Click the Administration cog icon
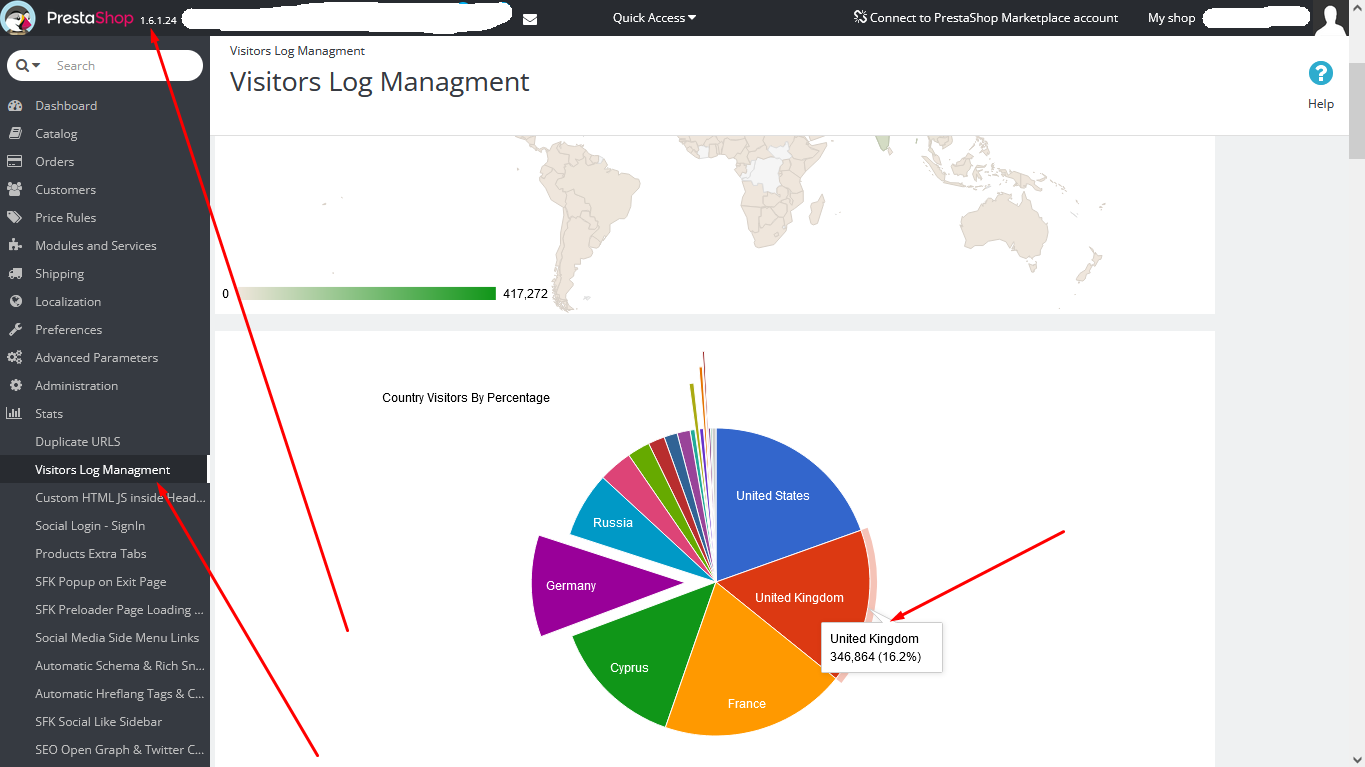Screen dimensions: 1365x767 (15, 386)
